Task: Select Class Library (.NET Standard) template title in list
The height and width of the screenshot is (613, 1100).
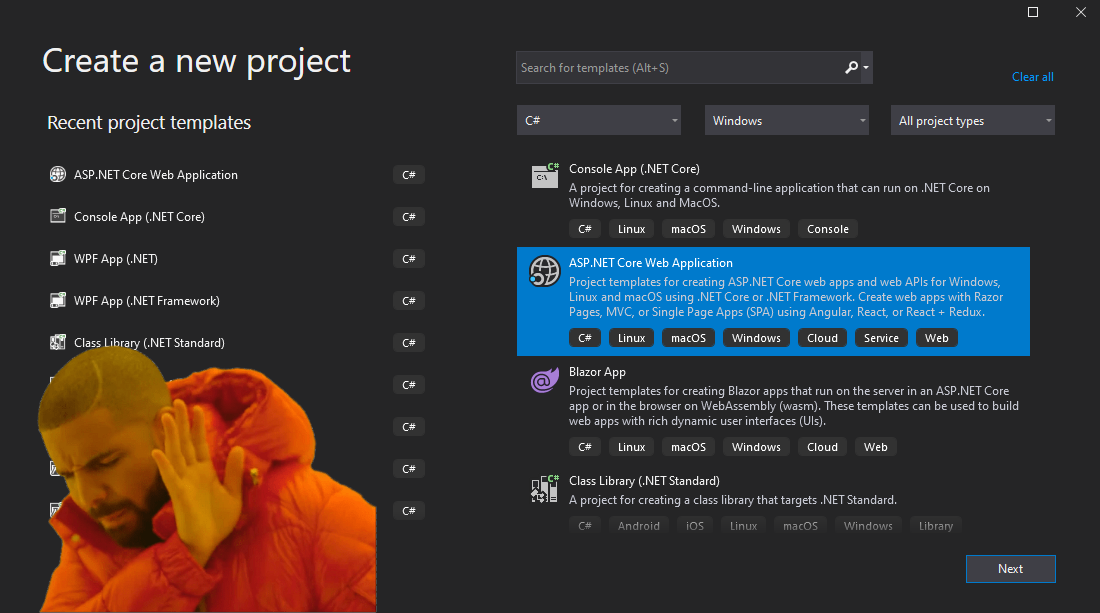Action: coord(644,481)
